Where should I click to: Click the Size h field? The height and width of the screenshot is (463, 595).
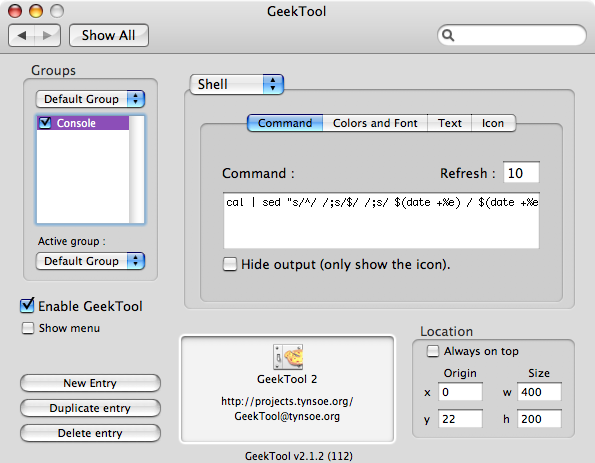[539, 419]
